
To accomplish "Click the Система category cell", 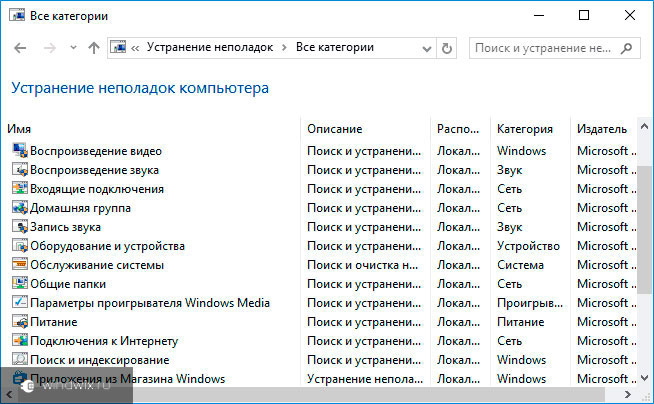I will coord(520,265).
